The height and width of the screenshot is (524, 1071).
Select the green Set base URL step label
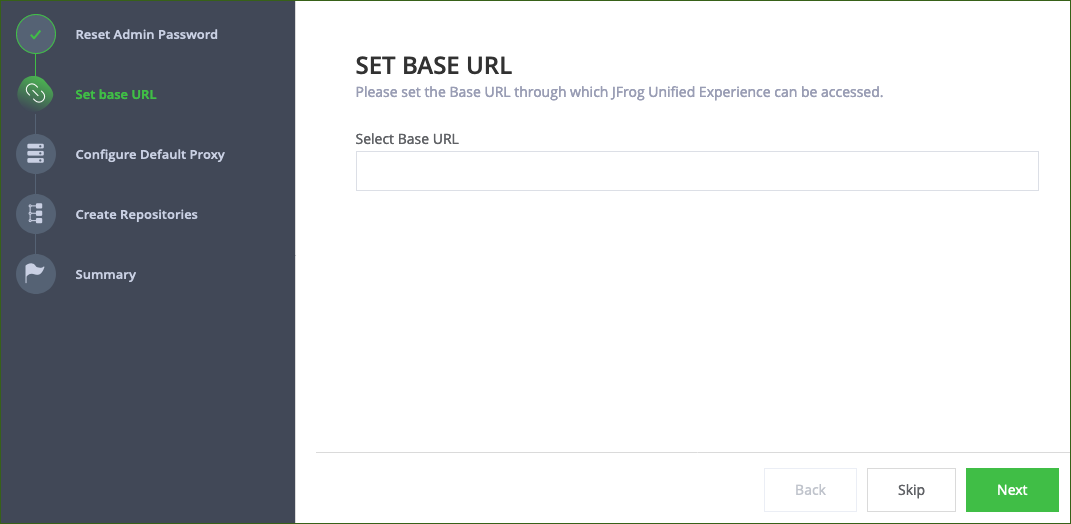click(x=115, y=94)
